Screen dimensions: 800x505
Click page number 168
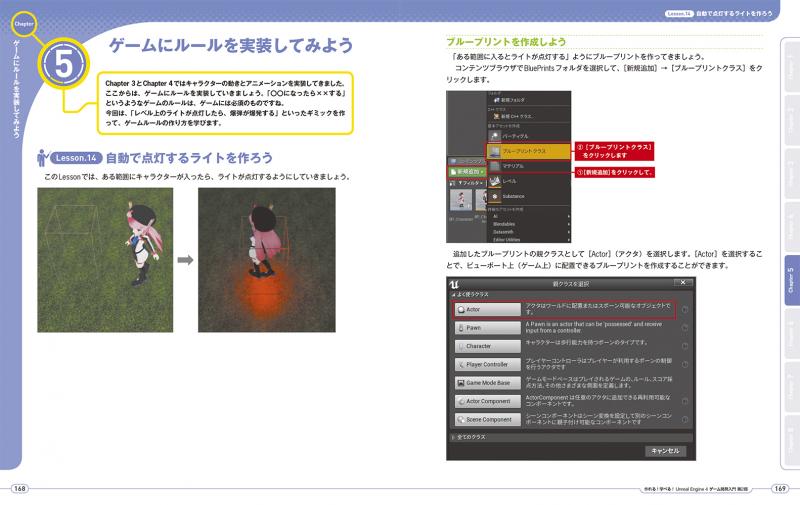(x=19, y=488)
